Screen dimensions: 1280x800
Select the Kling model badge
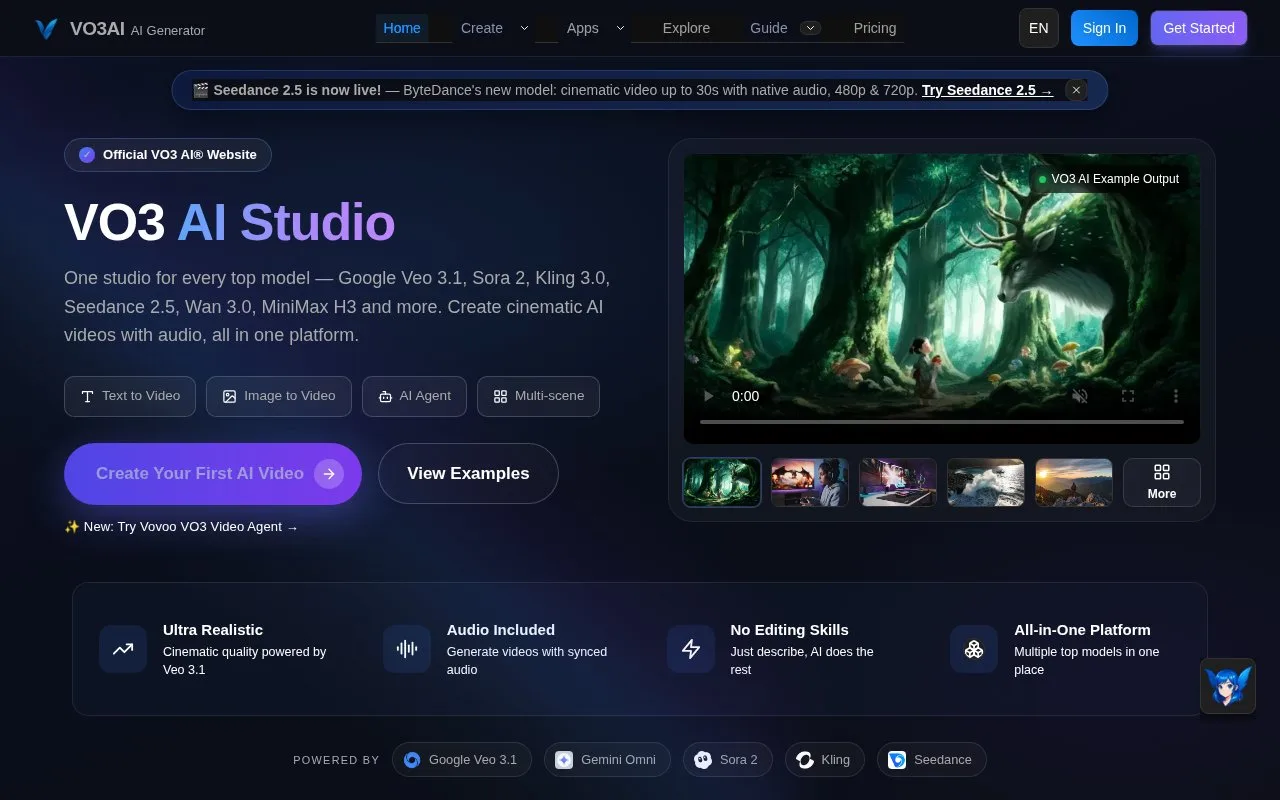coord(824,760)
